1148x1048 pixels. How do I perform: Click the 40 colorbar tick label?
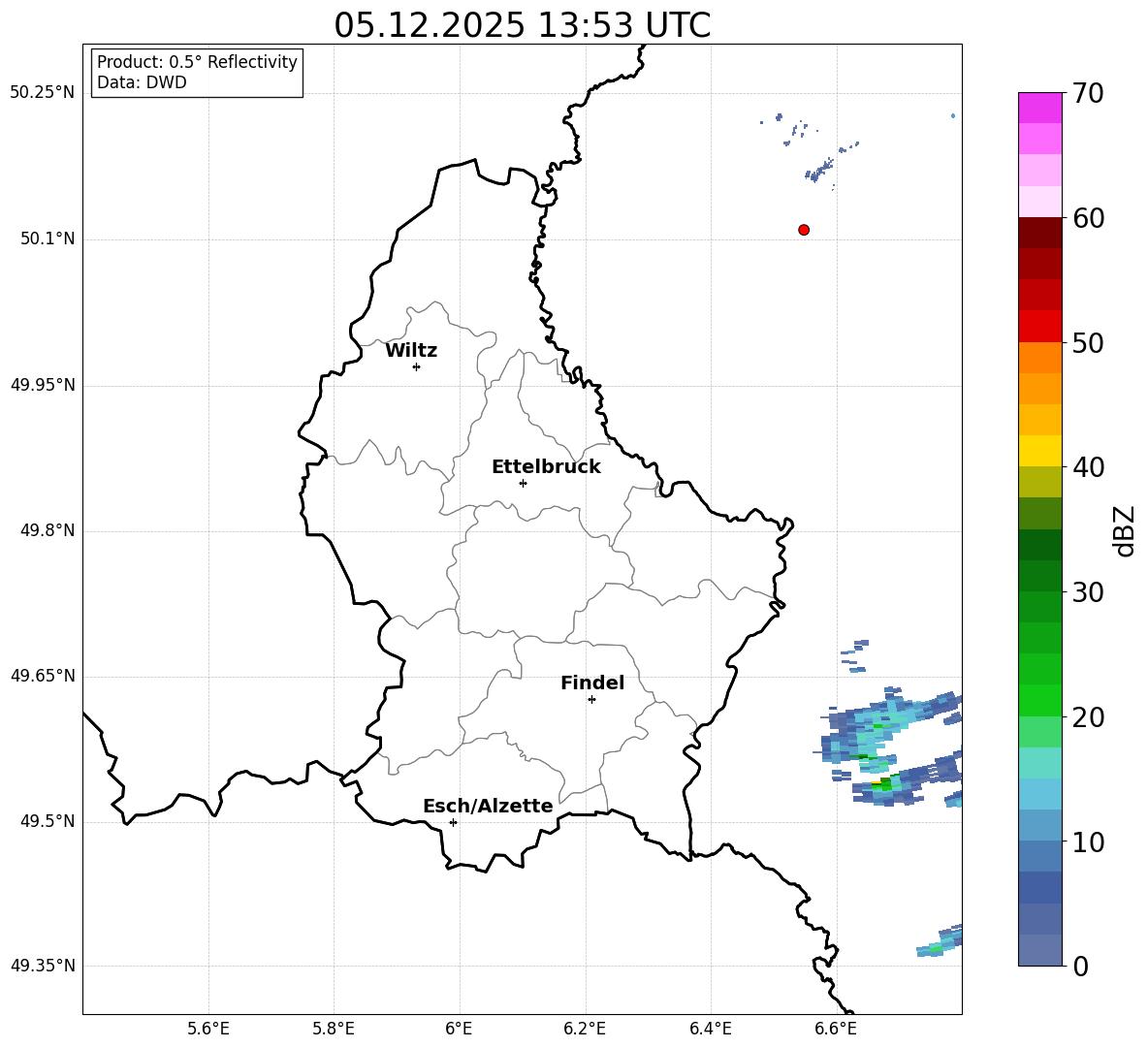pos(1088,467)
